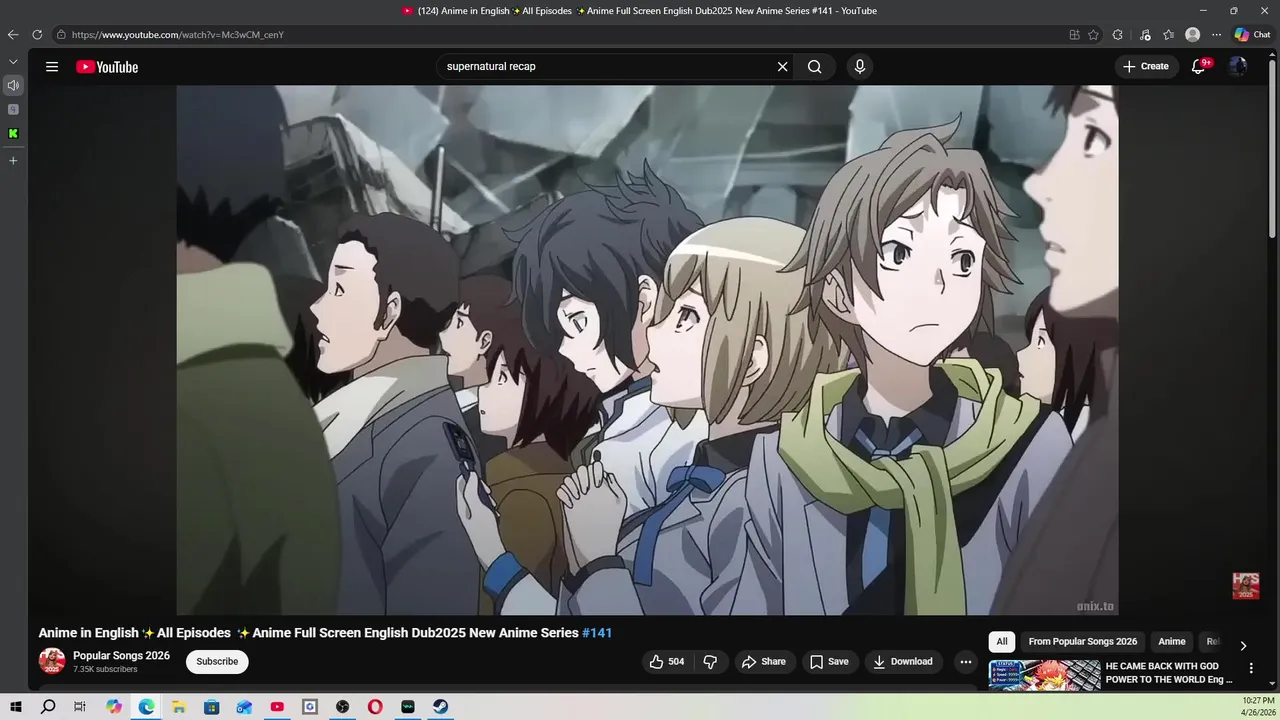View site info via lock icon
1280x720 pixels.
point(61,35)
